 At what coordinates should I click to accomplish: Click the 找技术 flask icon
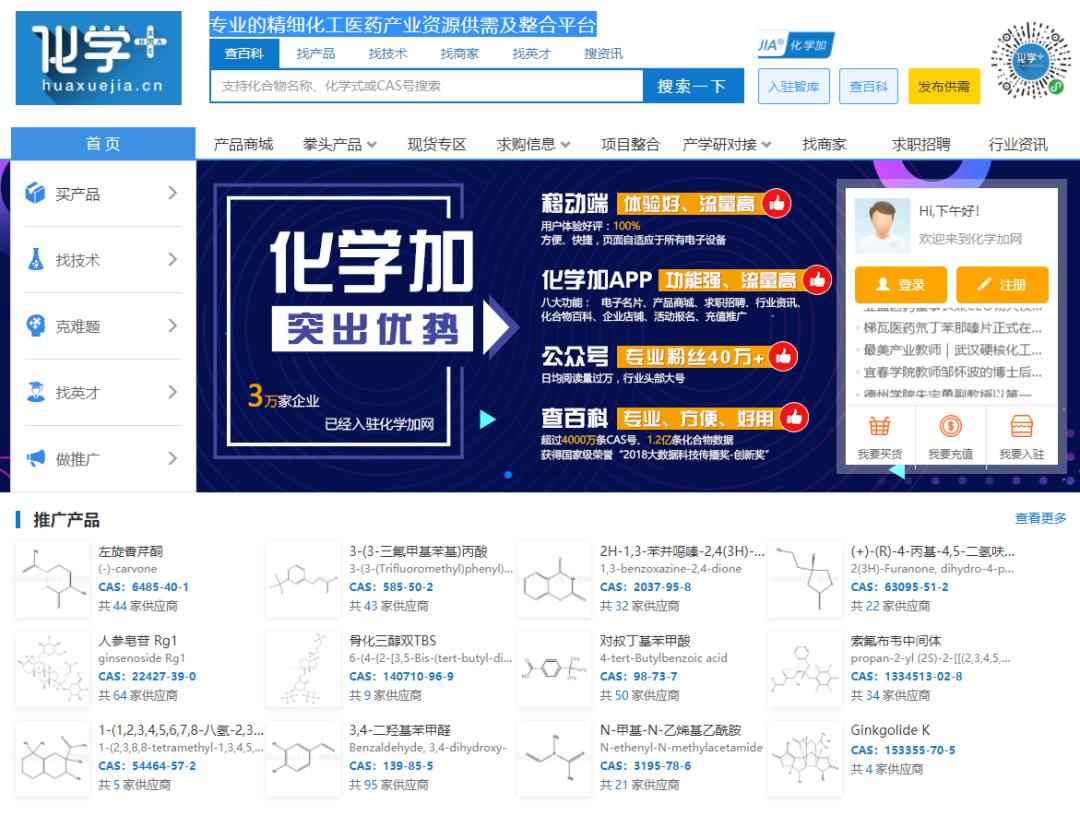(x=35, y=260)
